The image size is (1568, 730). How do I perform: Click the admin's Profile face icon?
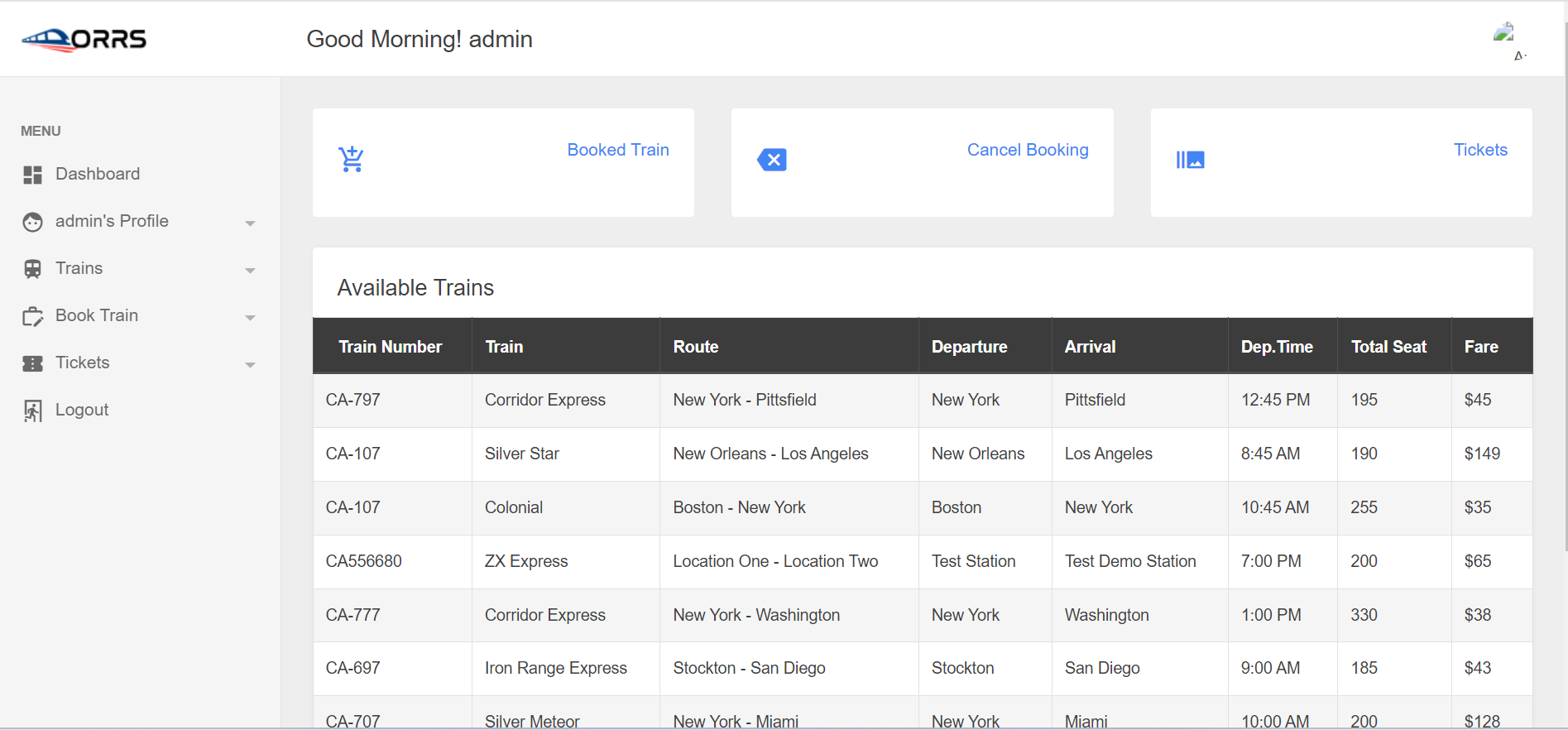(32, 222)
